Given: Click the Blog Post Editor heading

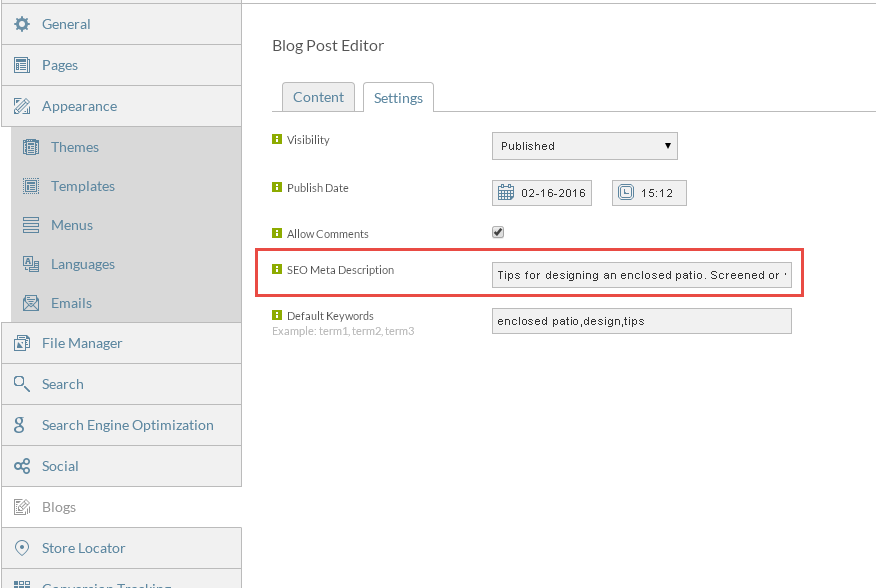Looking at the screenshot, I should tap(328, 45).
